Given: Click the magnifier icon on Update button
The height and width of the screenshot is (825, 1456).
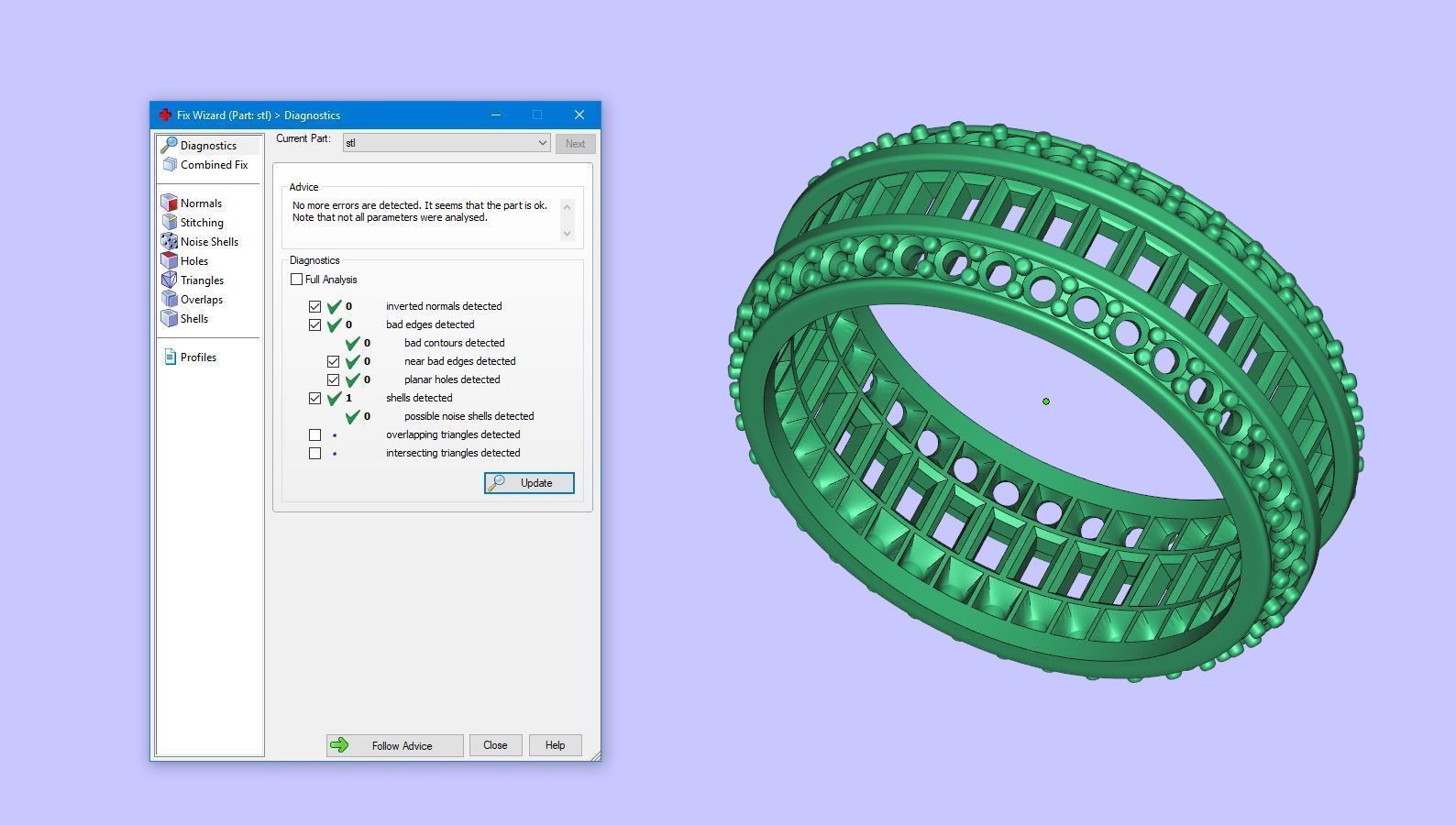Looking at the screenshot, I should (x=496, y=482).
